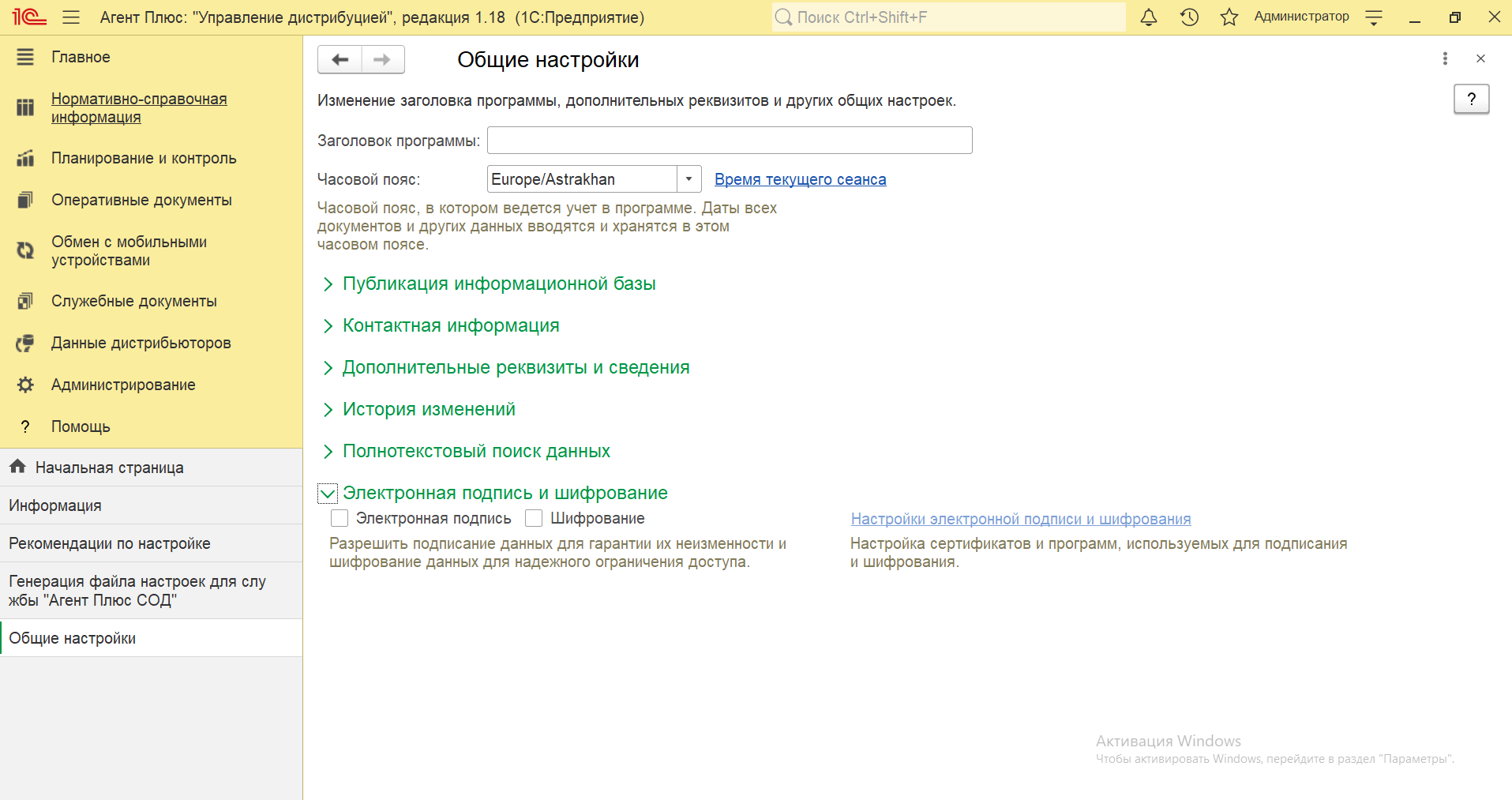Image resolution: width=1512 pixels, height=800 pixels.
Task: Switch to Информация tab
Action: pos(151,505)
